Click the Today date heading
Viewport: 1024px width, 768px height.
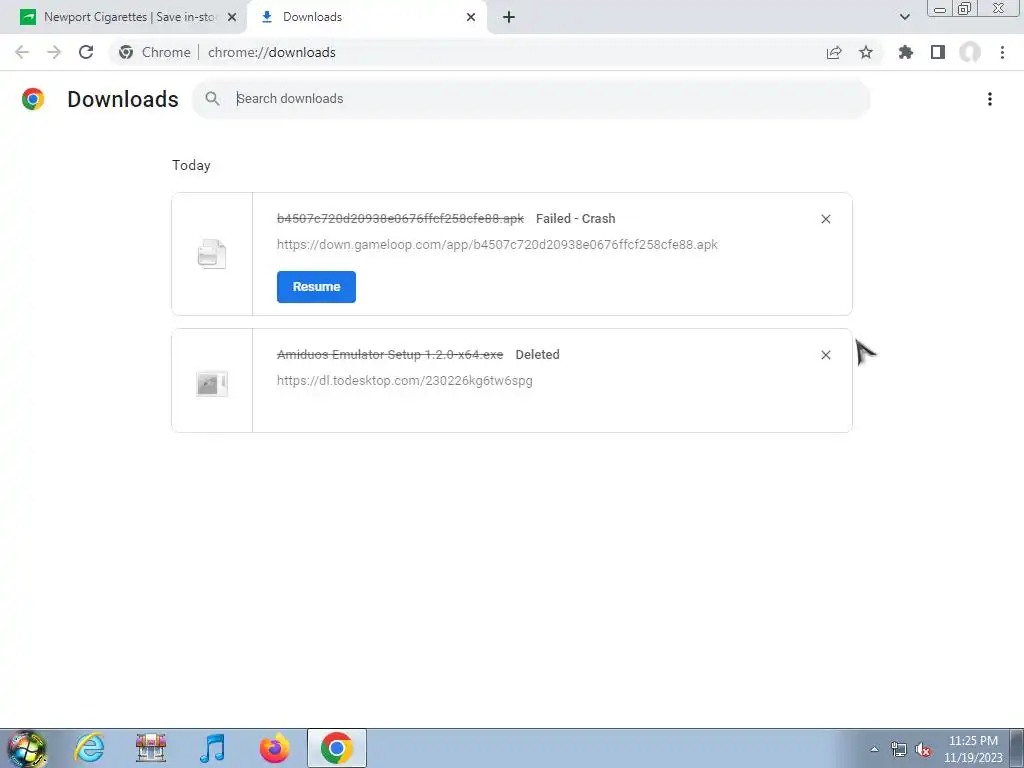tap(191, 165)
